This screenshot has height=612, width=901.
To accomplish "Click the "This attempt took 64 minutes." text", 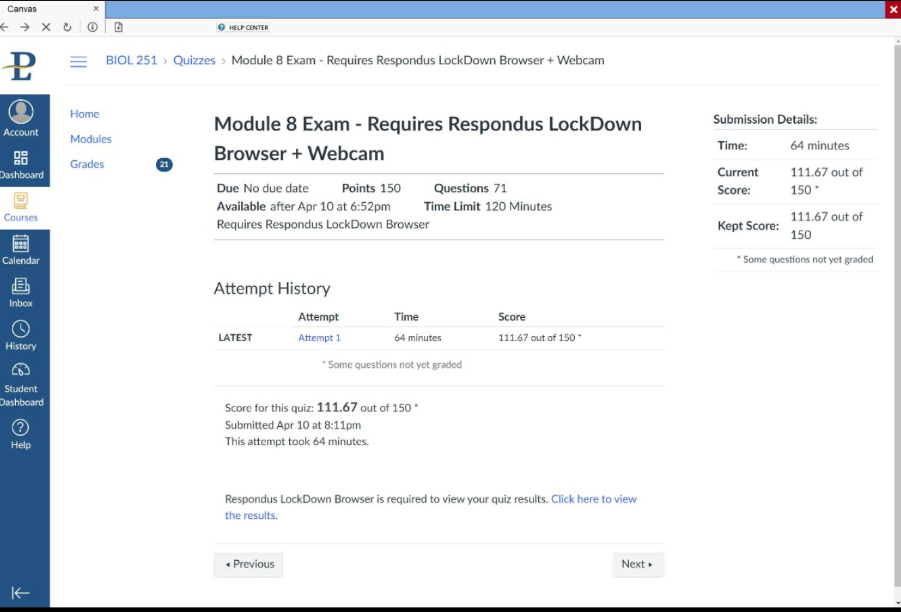I will 297,442.
